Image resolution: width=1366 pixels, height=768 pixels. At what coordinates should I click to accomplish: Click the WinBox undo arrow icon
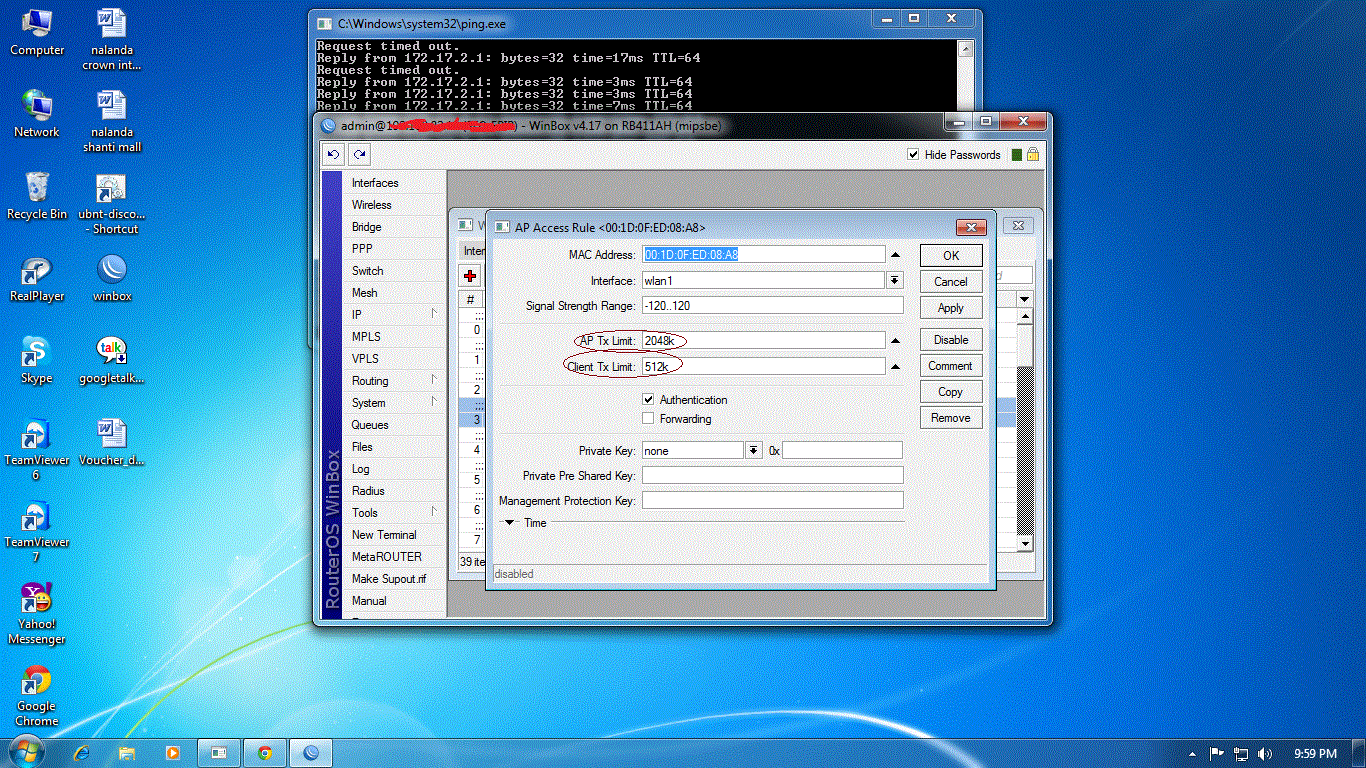[x=334, y=155]
